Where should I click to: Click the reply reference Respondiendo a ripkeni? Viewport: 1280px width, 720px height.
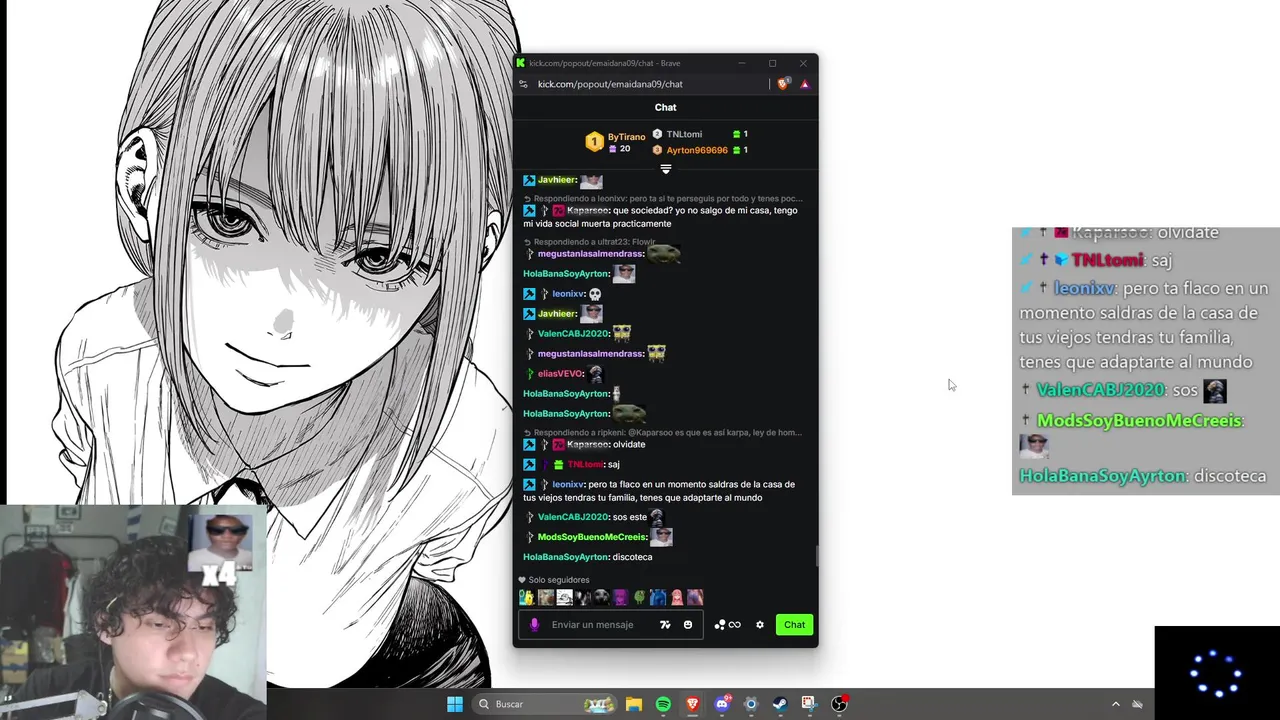coord(662,433)
